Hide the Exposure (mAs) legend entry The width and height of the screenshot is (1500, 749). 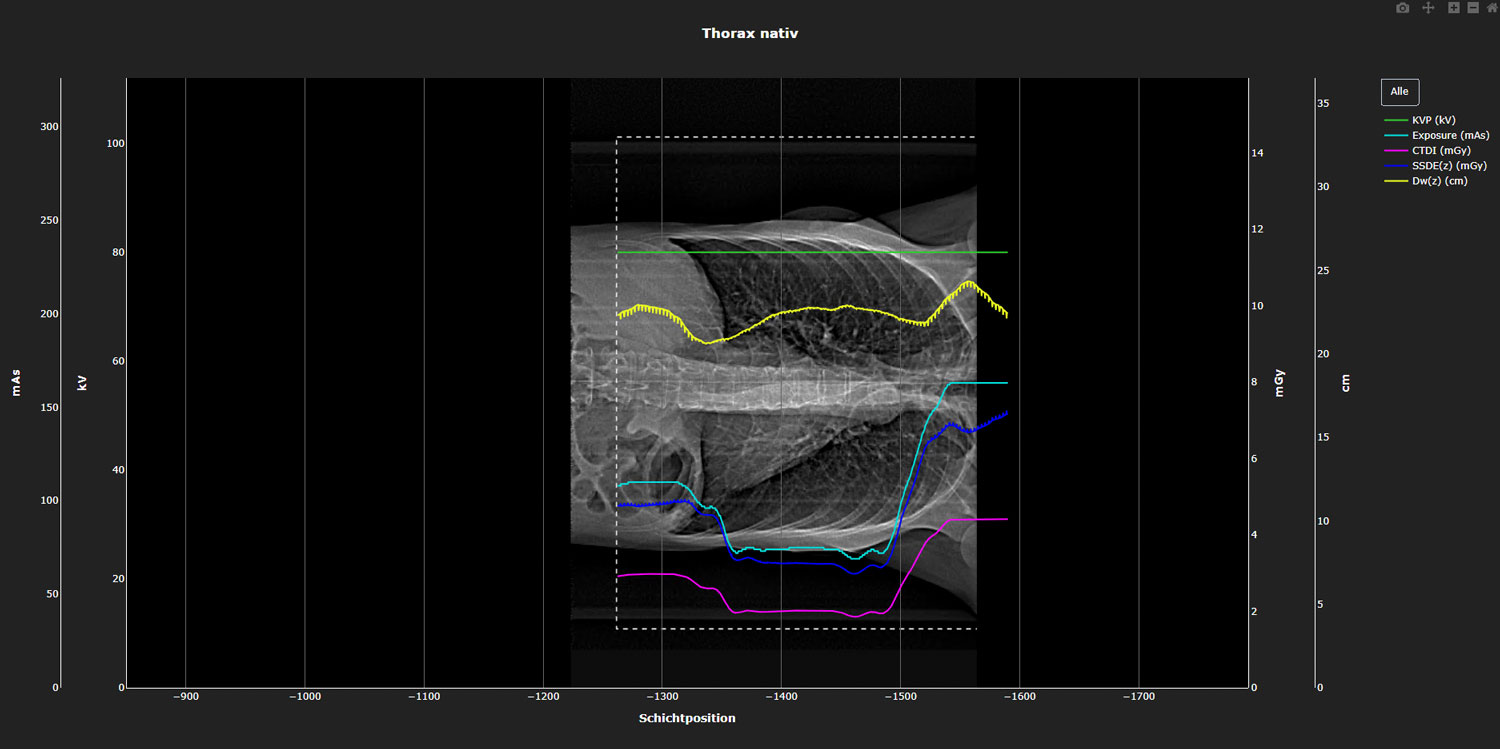1450,135
